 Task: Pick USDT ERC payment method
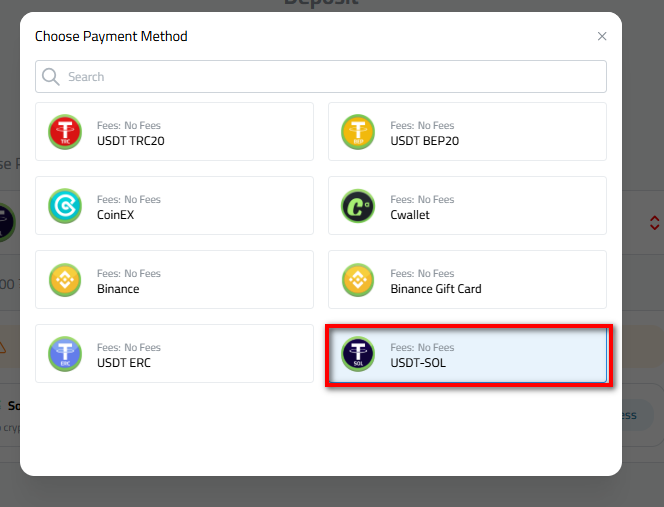174,354
